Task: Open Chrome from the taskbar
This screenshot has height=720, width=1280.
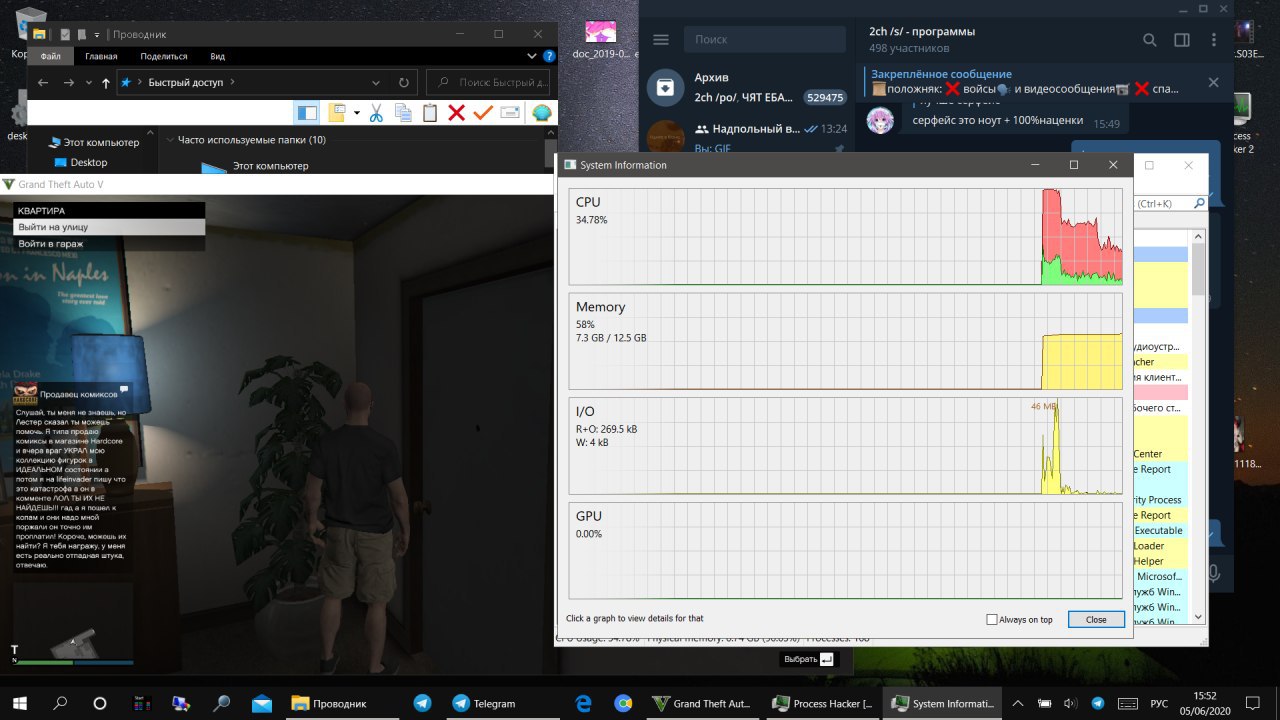Action: pyautogui.click(x=623, y=703)
